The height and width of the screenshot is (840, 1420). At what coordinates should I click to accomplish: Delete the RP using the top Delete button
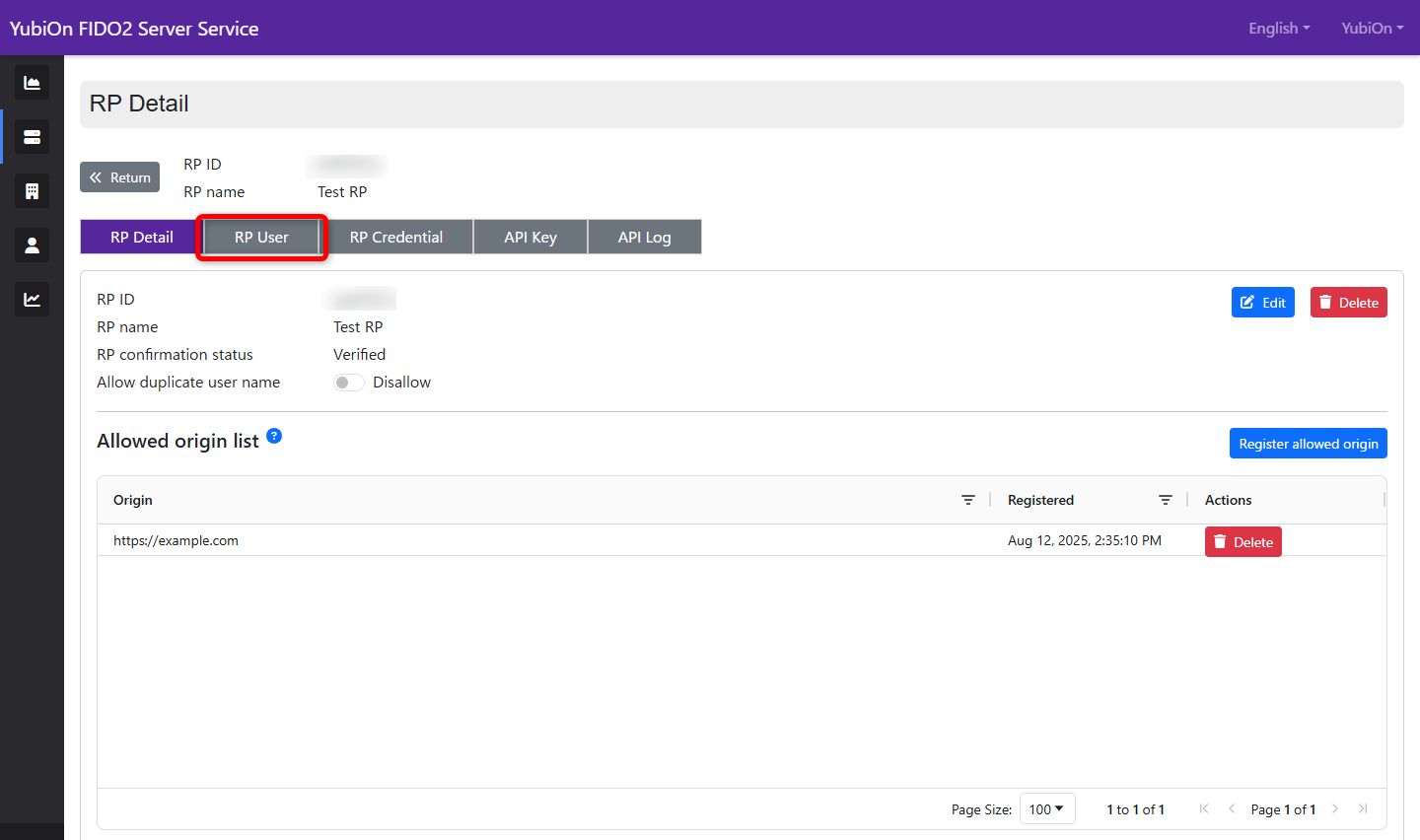pos(1348,303)
